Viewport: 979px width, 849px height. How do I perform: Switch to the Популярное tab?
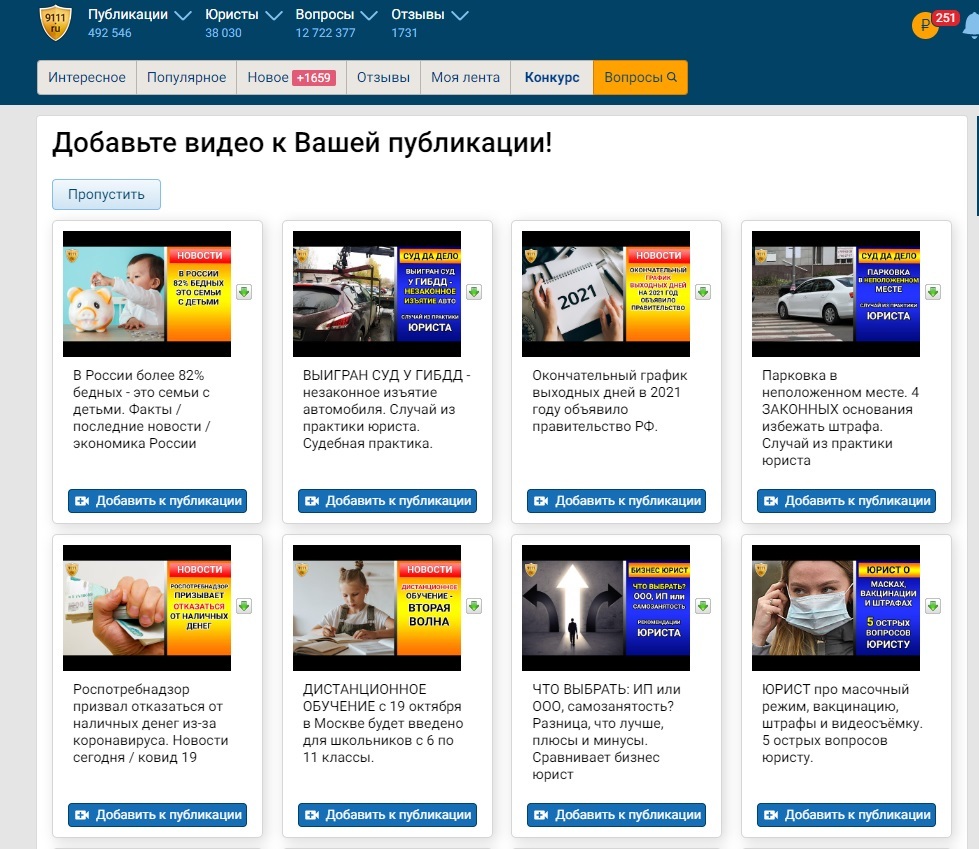coord(186,78)
